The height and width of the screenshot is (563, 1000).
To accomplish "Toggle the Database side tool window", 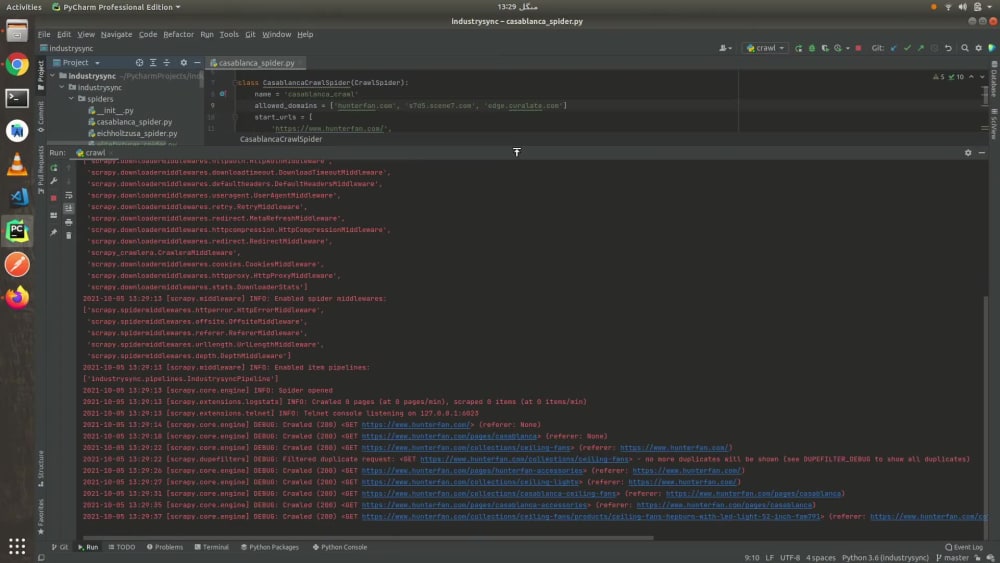I will [994, 80].
